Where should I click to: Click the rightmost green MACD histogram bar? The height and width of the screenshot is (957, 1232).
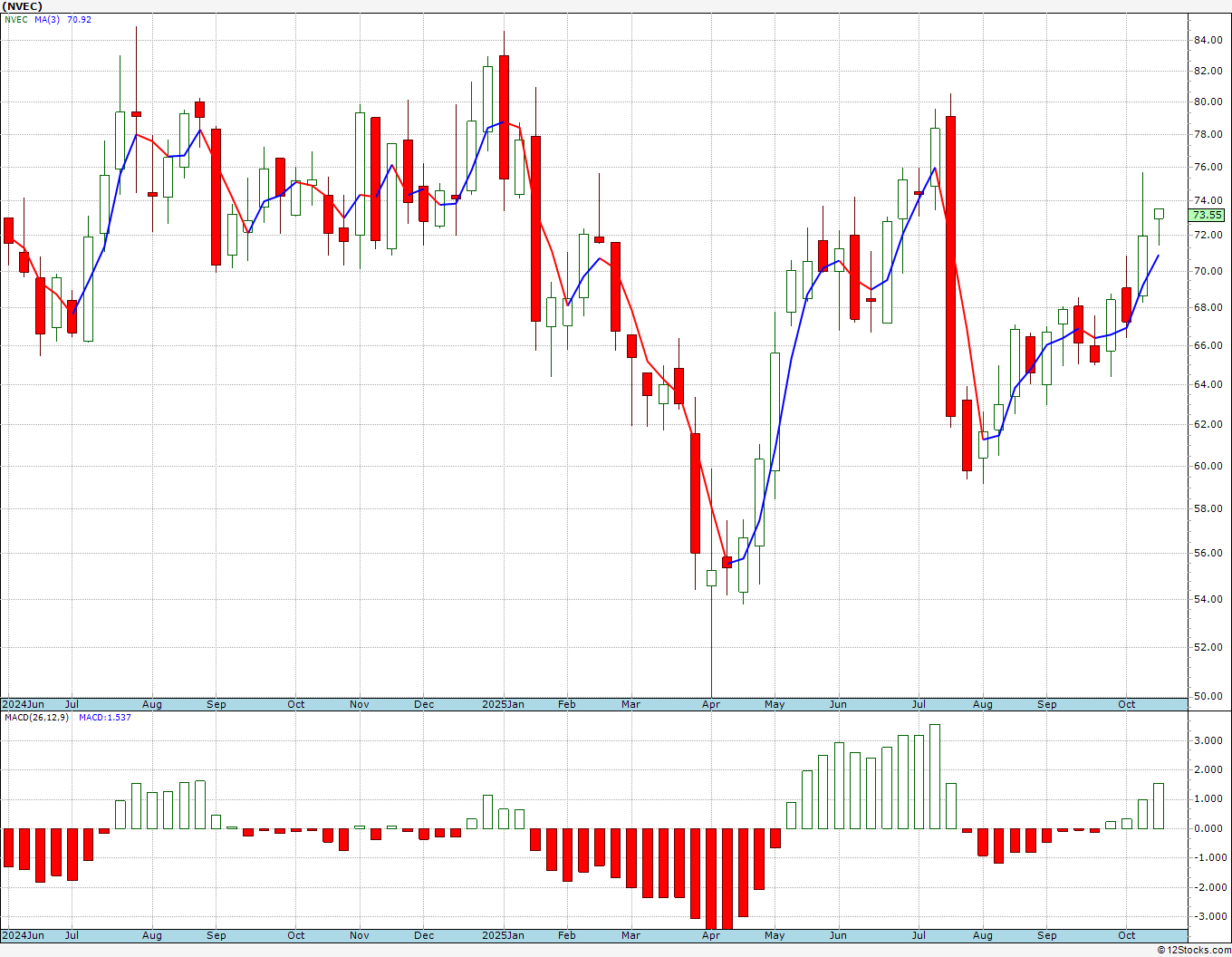[x=1159, y=806]
